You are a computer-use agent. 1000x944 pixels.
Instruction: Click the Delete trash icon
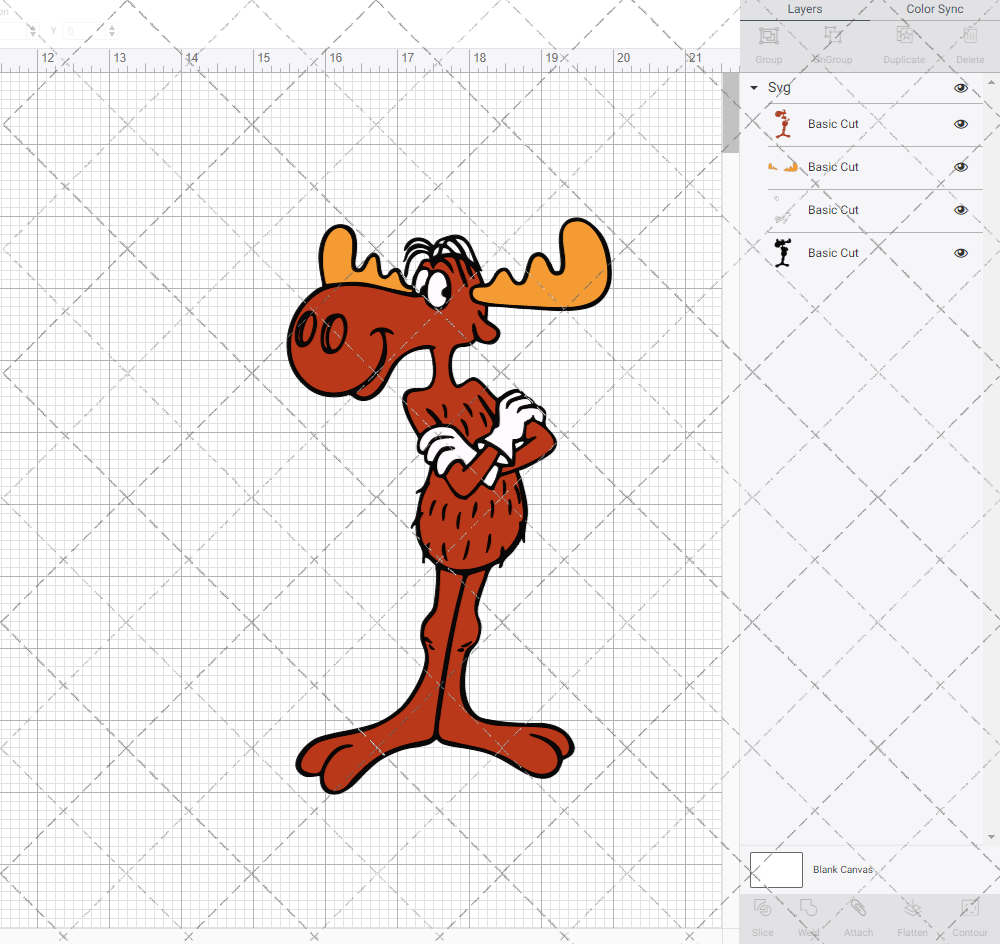click(x=970, y=36)
